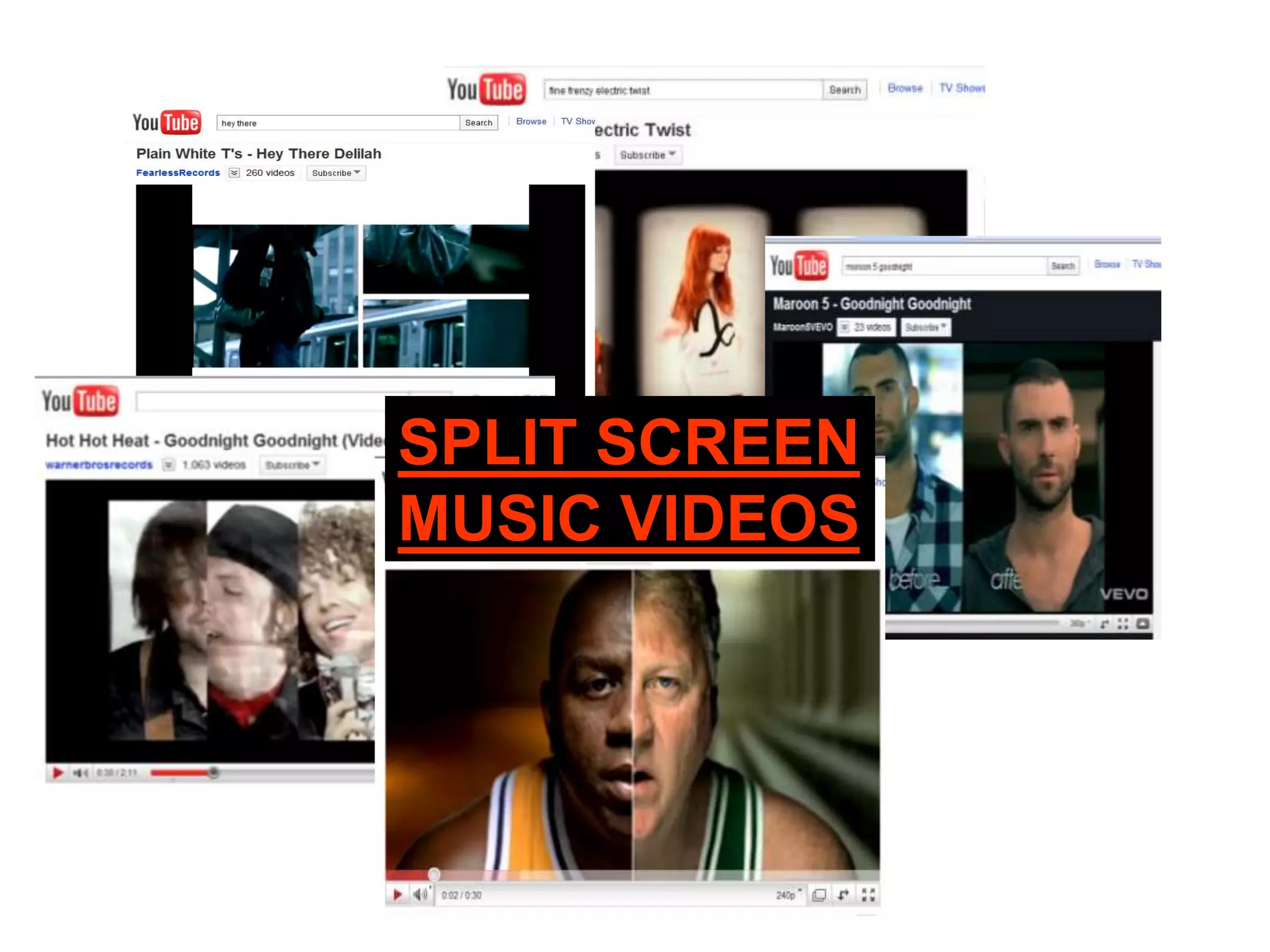Open the 240p quality dropdown
This screenshot has width=1270, height=952.
[788, 895]
